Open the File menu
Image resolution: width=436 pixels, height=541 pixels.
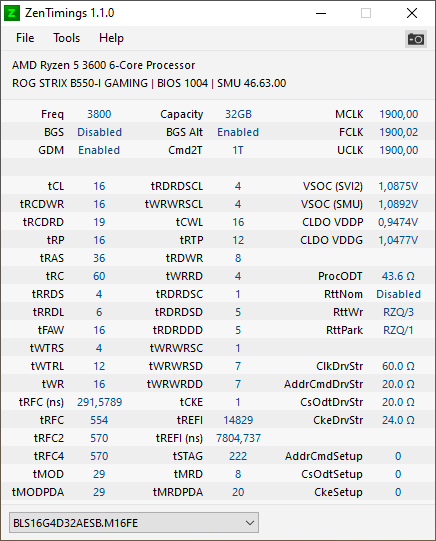point(25,38)
